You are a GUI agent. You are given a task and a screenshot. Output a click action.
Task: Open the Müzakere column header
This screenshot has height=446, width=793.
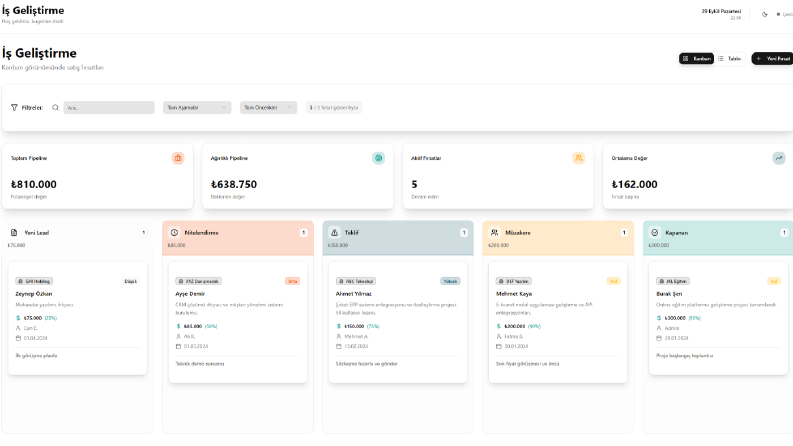[558, 238]
